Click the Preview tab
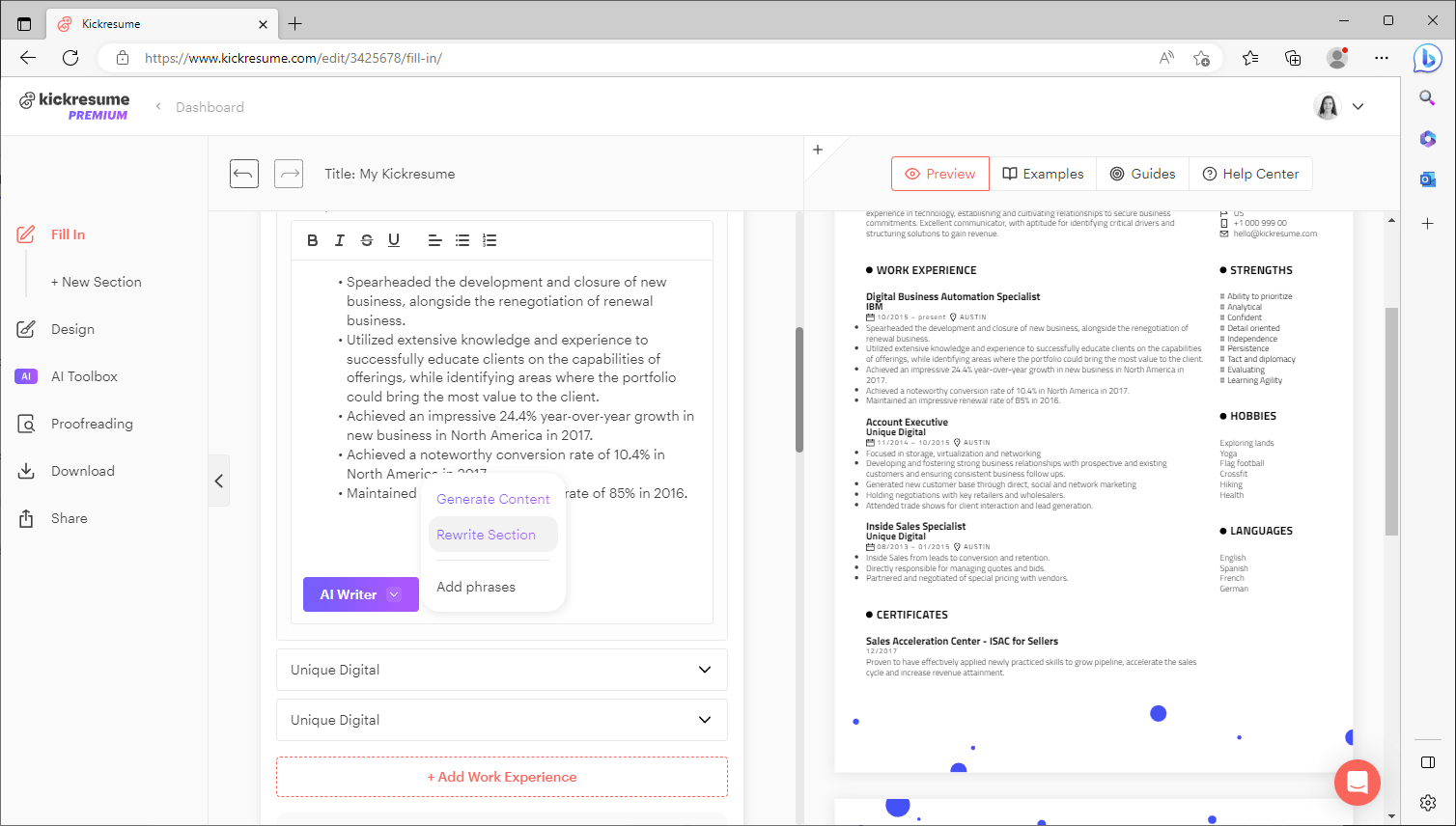Screen dimensions: 1456x826 pos(940,174)
